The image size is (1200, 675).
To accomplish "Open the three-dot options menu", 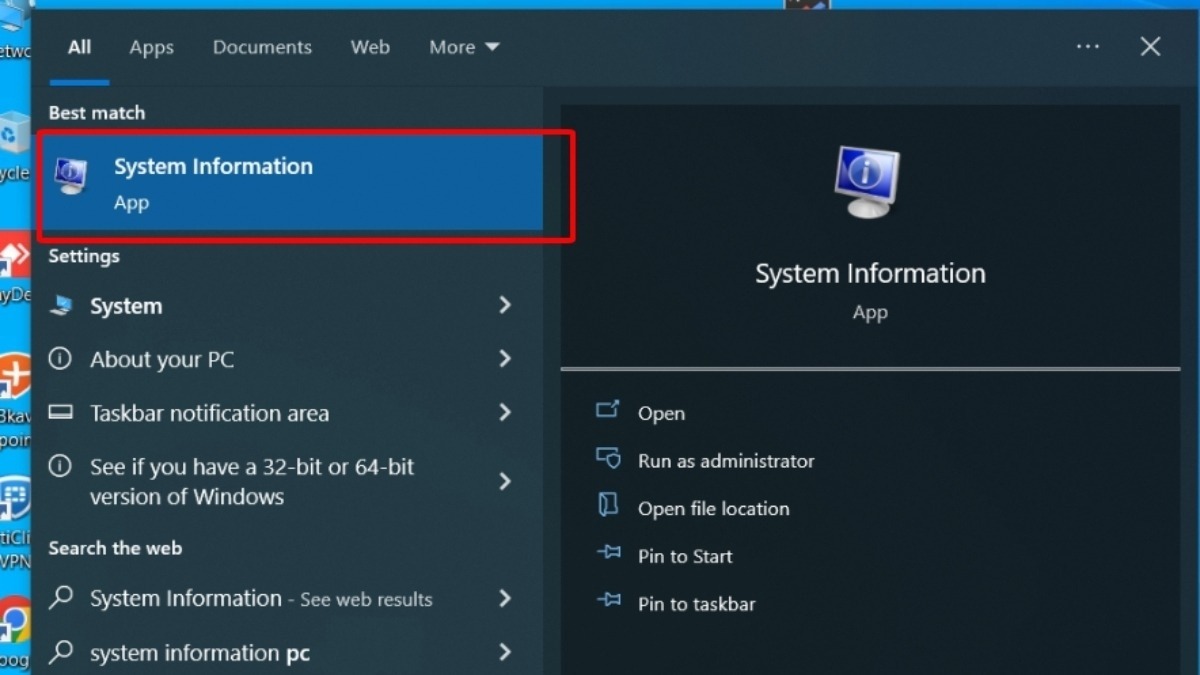I will click(x=1088, y=47).
